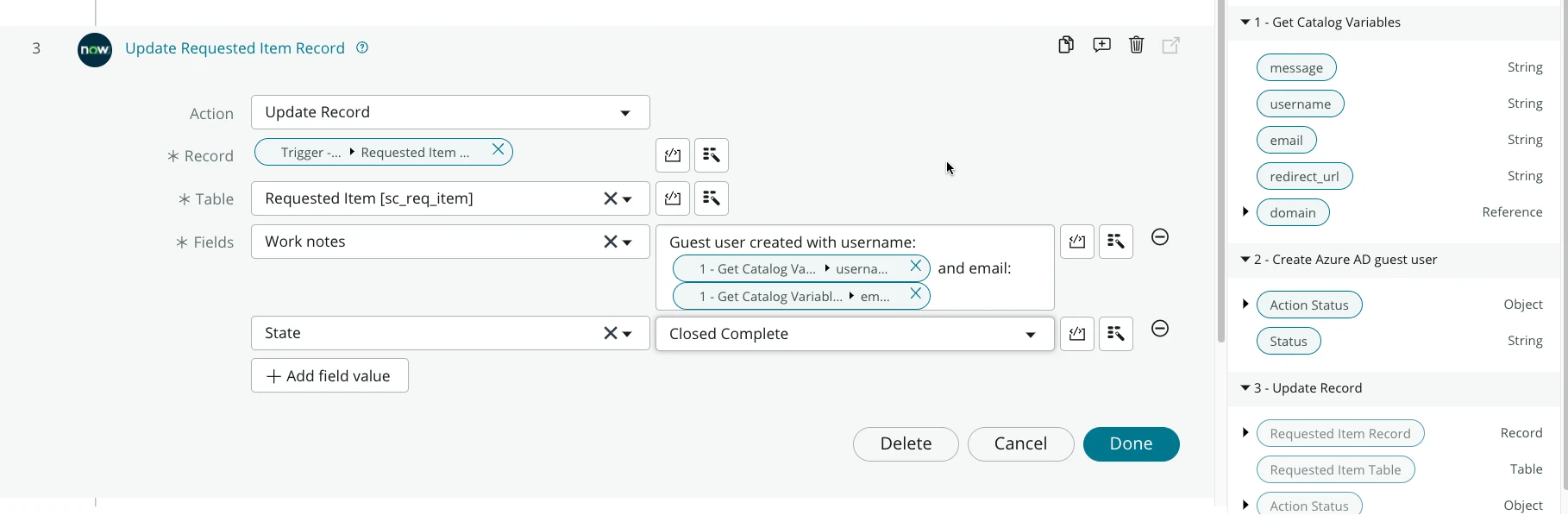Collapse the 1 - Get Catalog Variables section
This screenshot has width=1568, height=528.
(x=1245, y=22)
